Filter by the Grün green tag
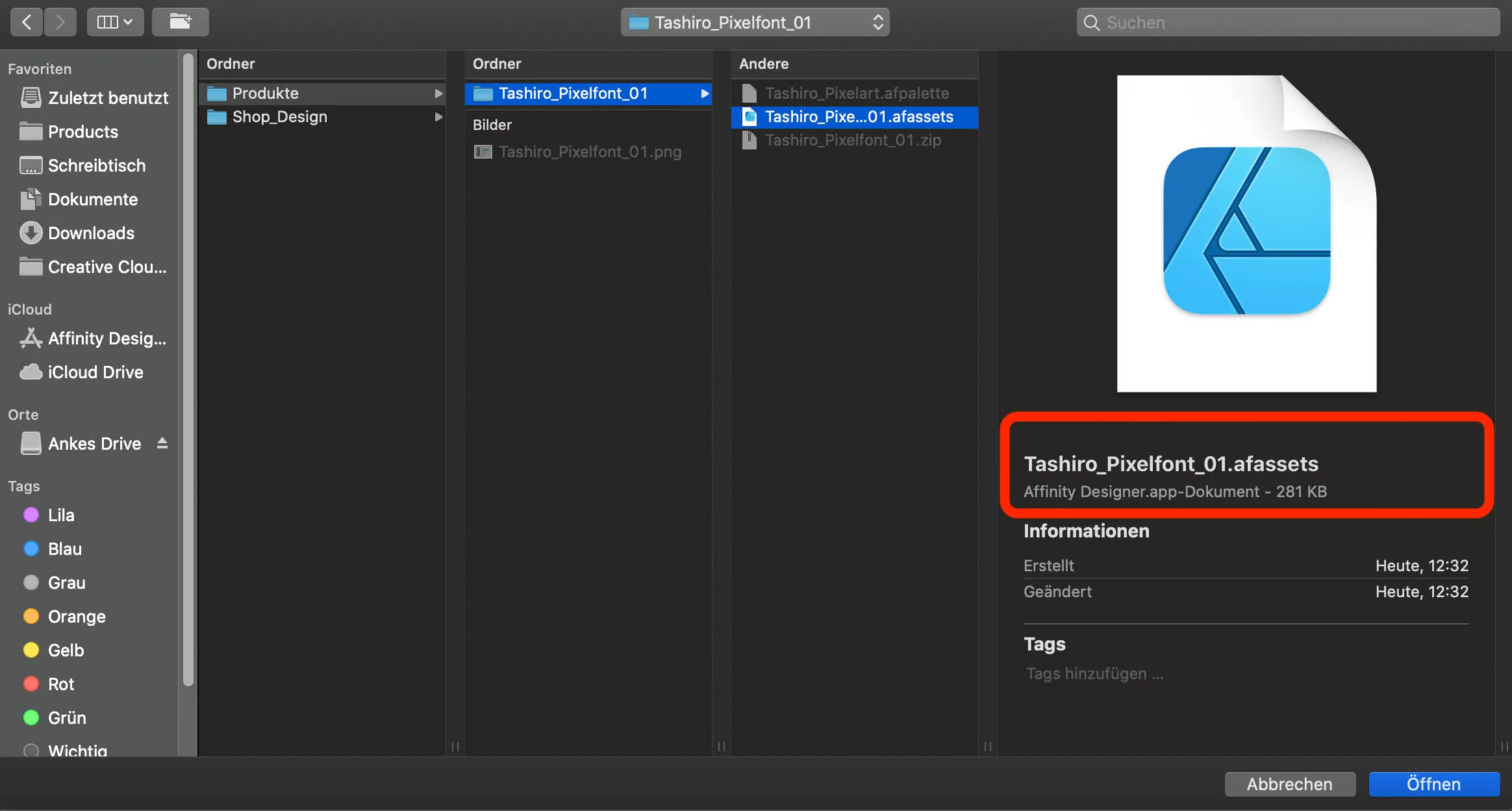Viewport: 1512px width, 811px height. 66,718
